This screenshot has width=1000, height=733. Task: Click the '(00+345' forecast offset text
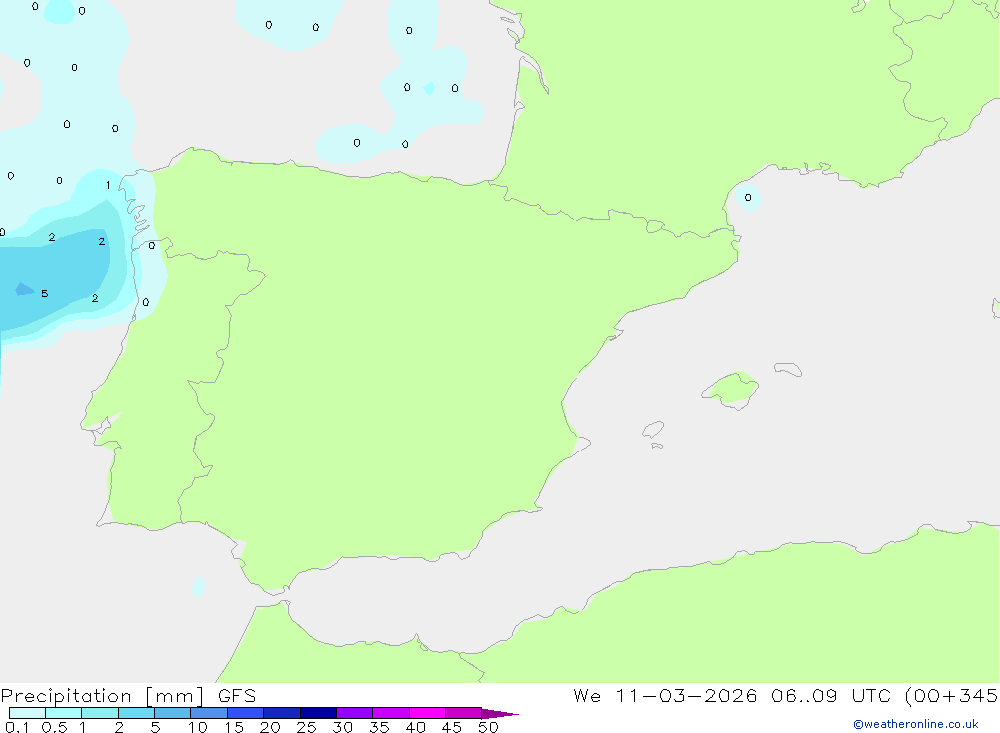click(952, 696)
